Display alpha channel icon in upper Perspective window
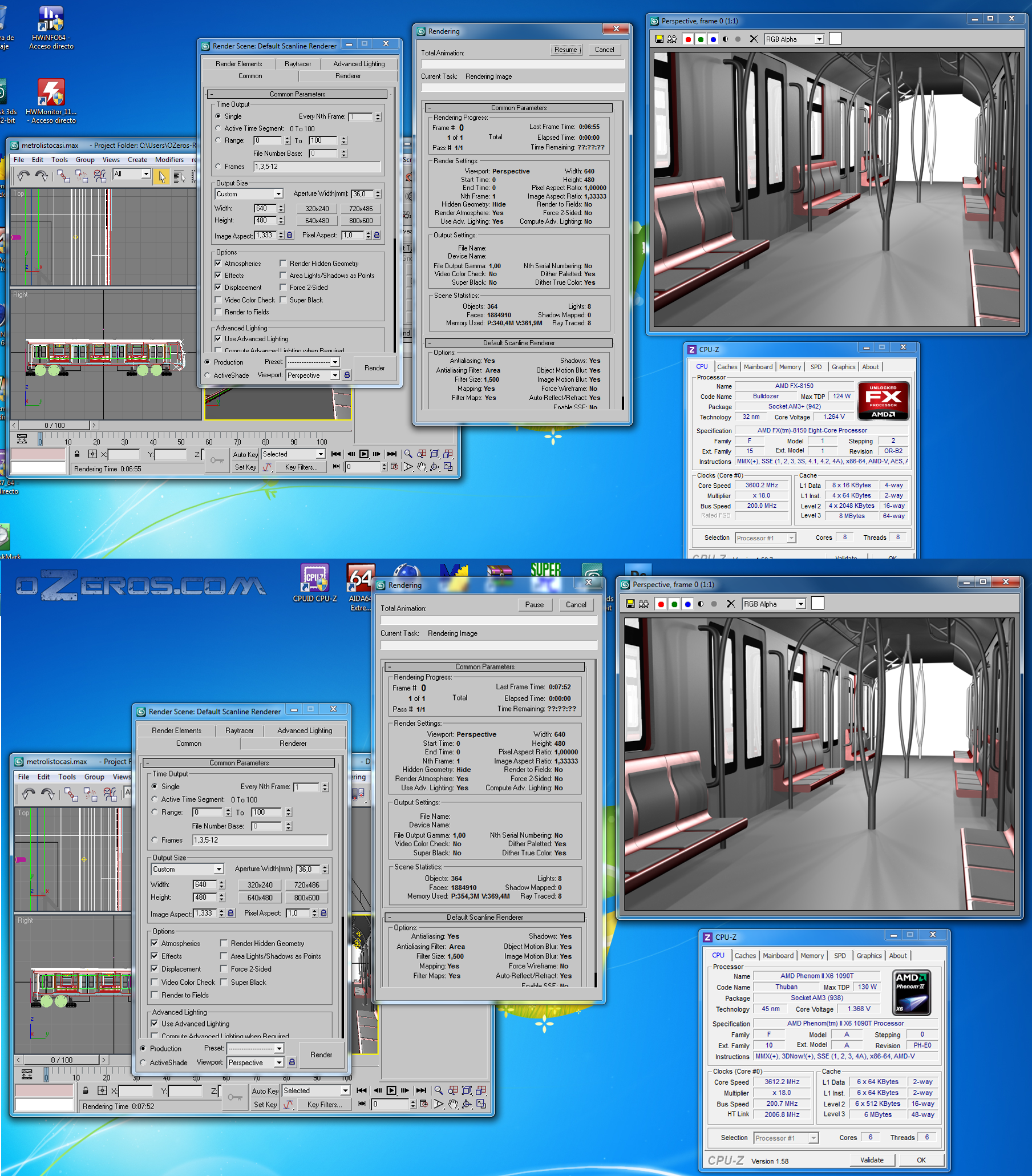This screenshot has height=1176, width=1032. click(x=726, y=39)
